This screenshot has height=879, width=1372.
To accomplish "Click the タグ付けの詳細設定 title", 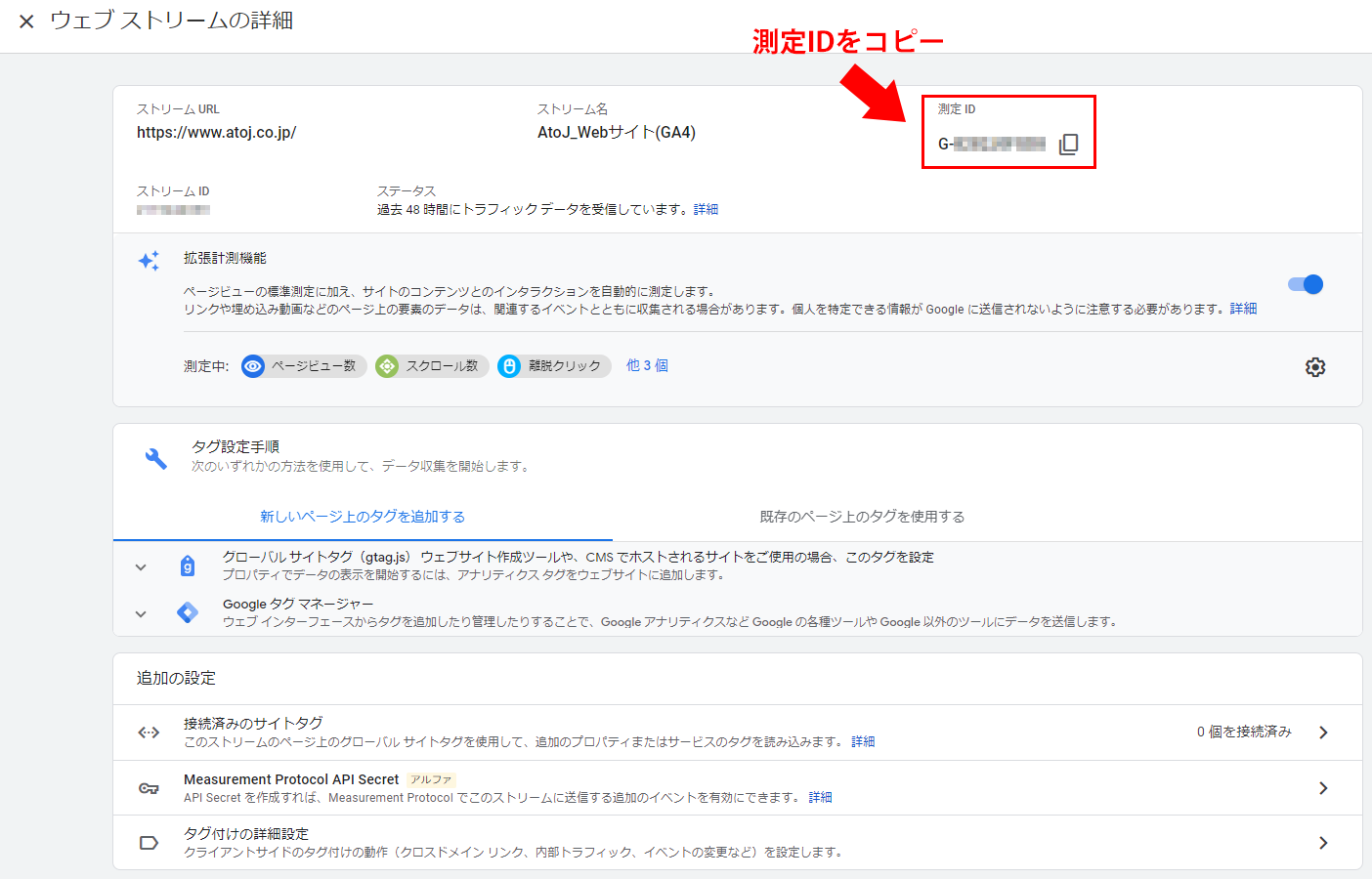I will click(x=246, y=834).
